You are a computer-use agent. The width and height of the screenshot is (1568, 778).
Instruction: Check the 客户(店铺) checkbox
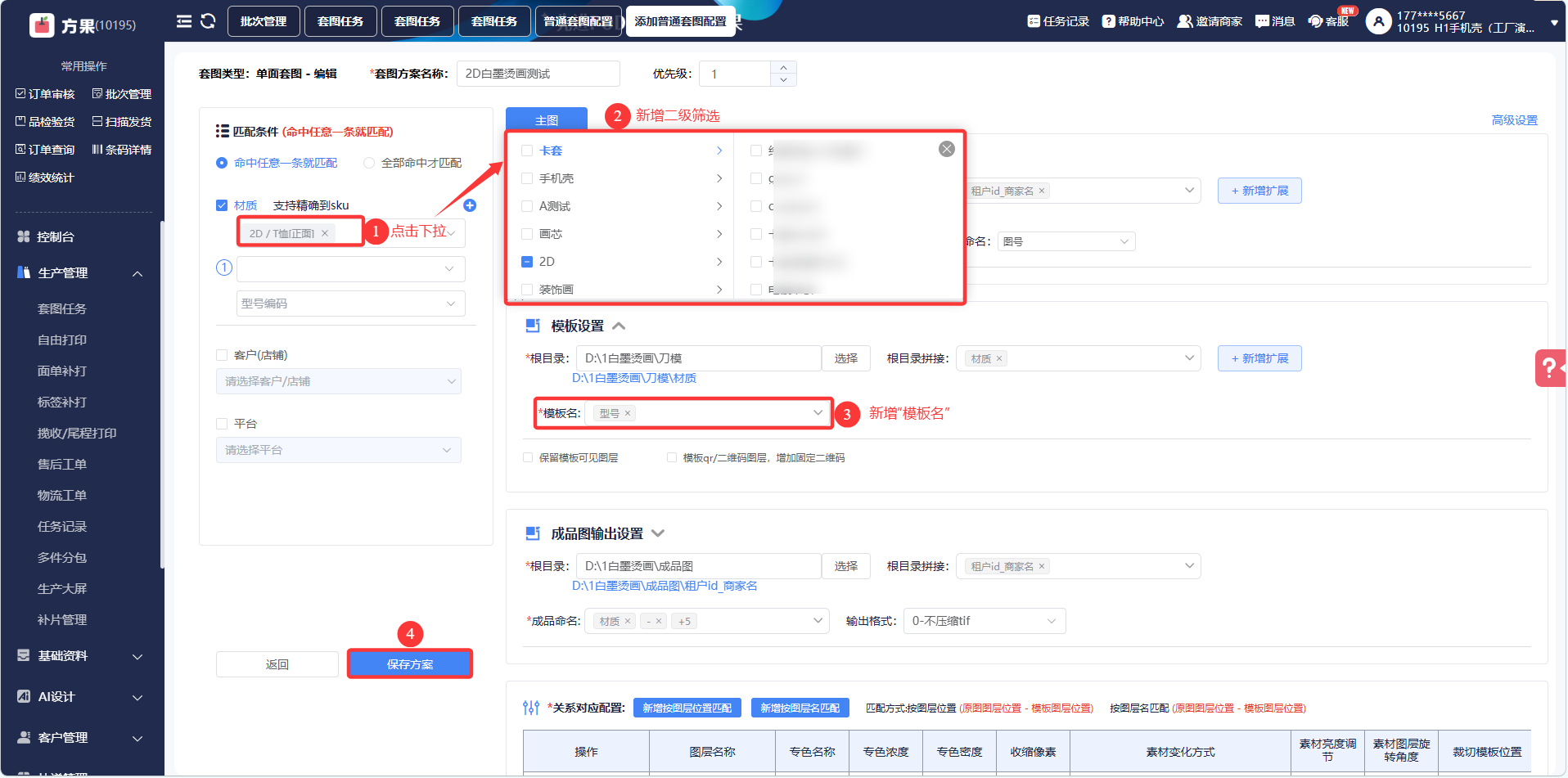(222, 355)
